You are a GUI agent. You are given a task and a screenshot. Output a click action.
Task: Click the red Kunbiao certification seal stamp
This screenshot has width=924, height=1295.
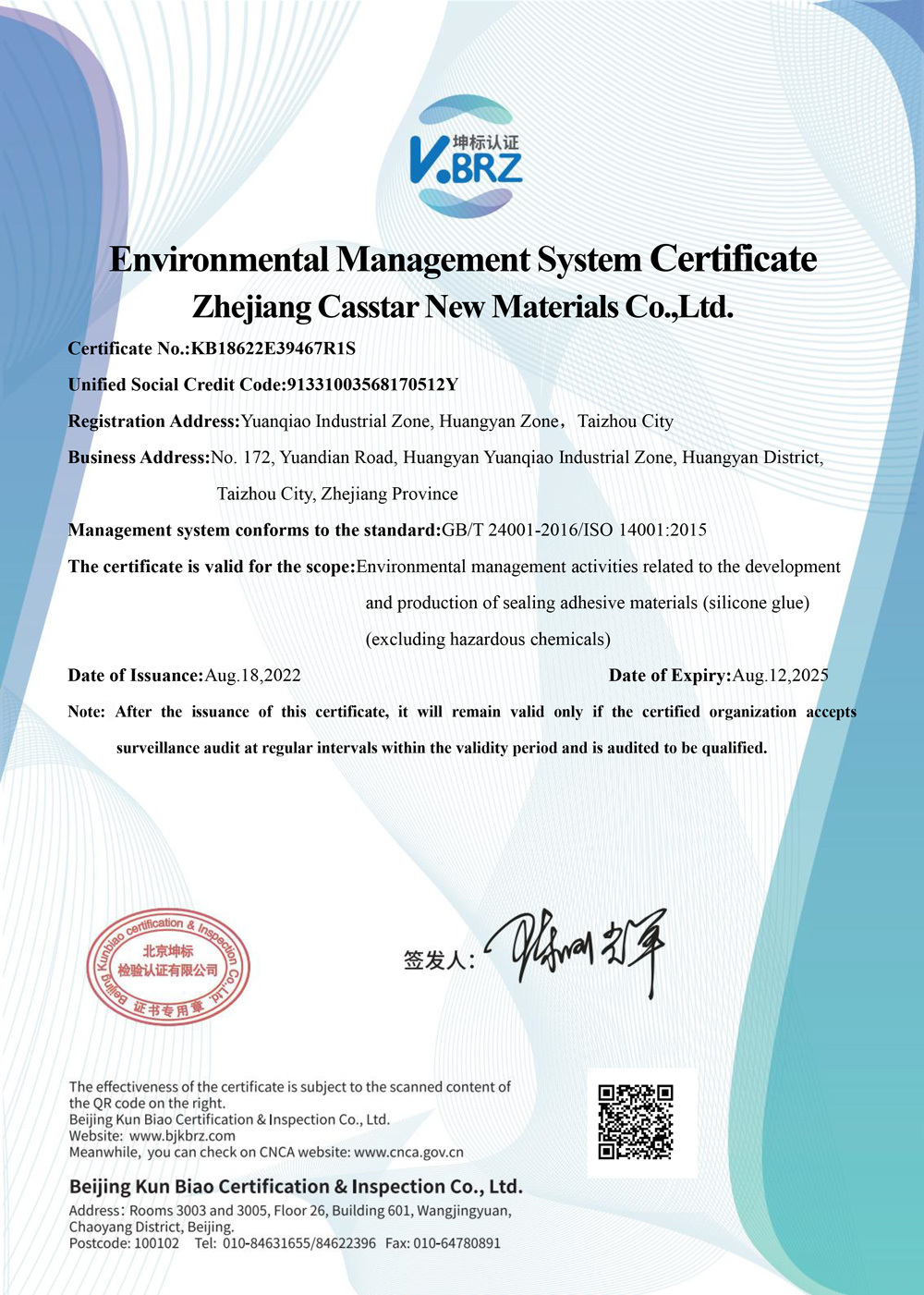click(168, 967)
